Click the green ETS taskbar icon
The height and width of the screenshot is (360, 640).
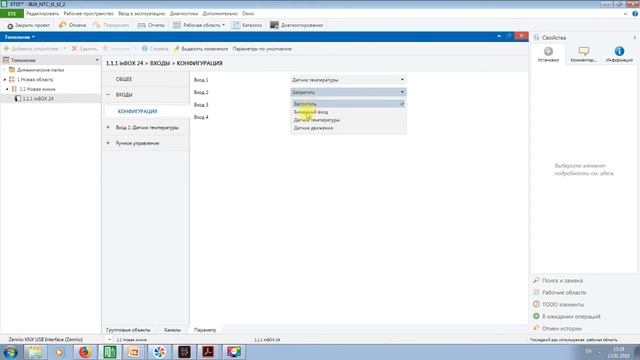[x=109, y=352]
